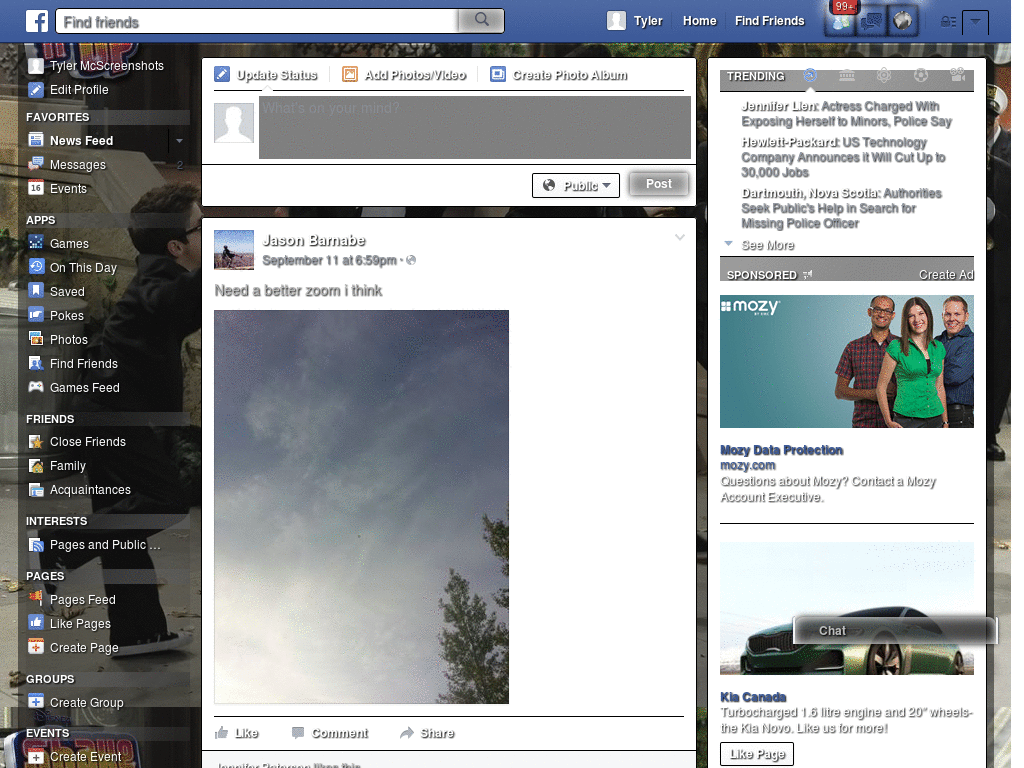
Task: Click the Facebook logo icon
Action: tap(37, 22)
